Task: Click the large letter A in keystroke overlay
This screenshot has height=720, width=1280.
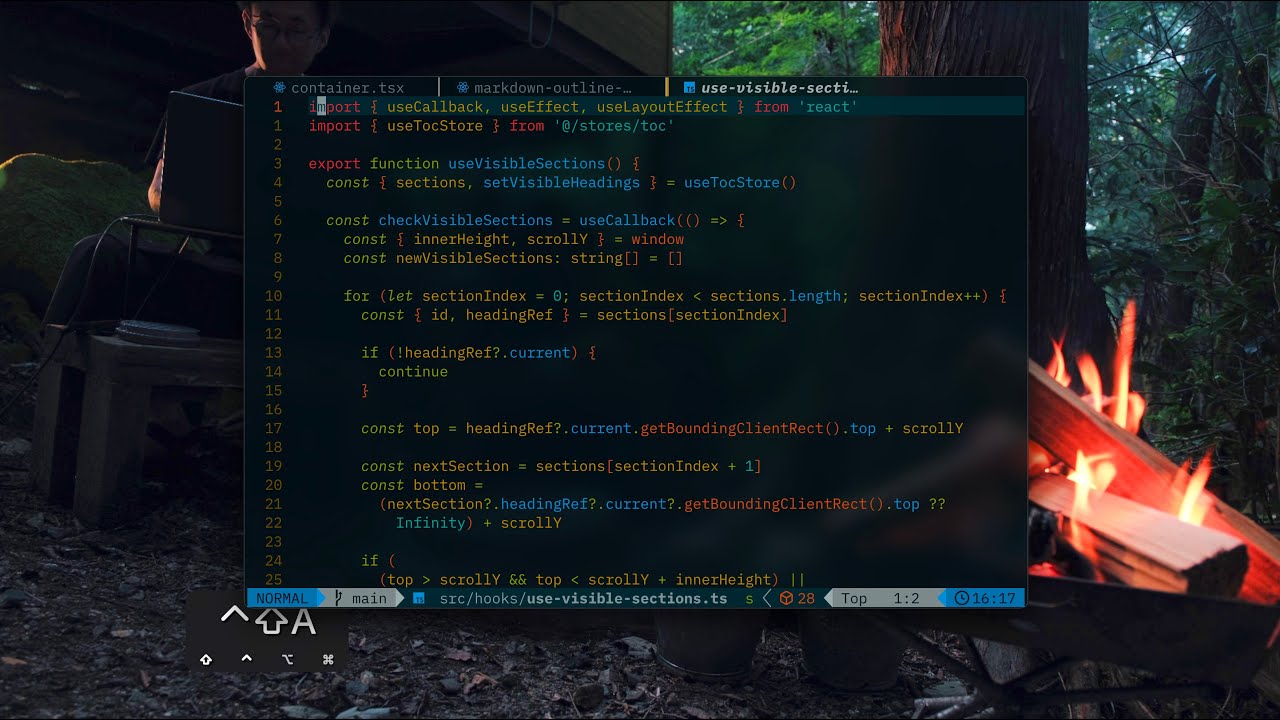Action: coord(303,622)
